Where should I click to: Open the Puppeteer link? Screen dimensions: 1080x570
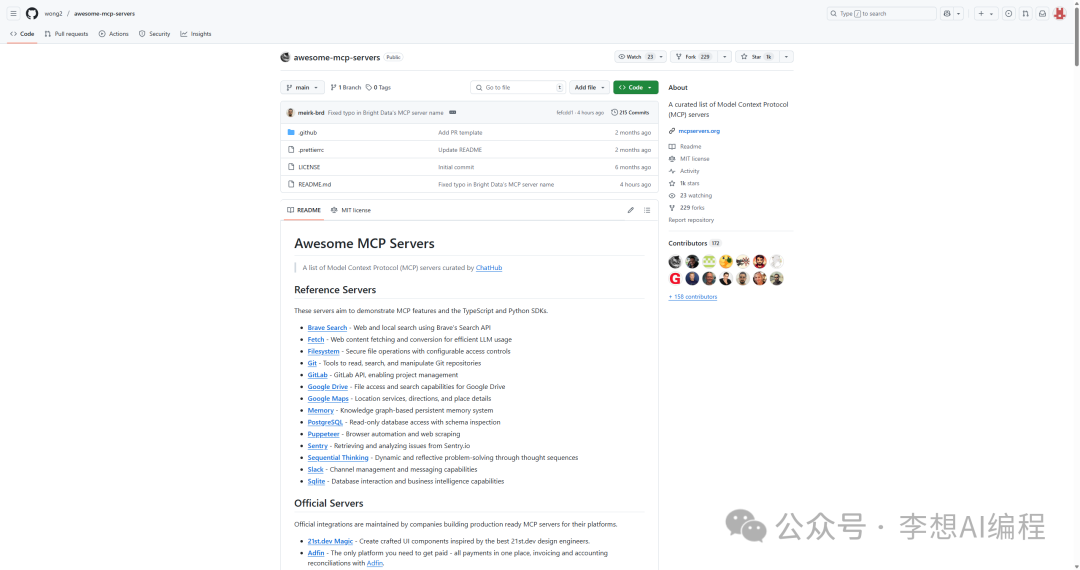323,434
